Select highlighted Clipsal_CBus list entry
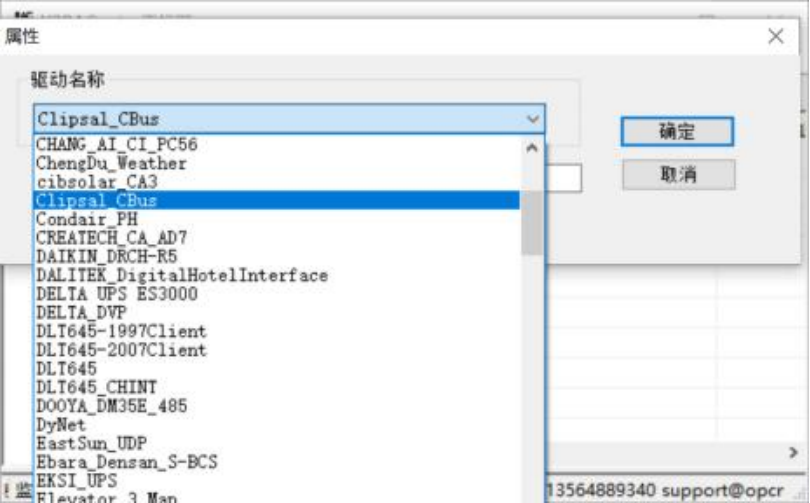The image size is (810, 503). point(277,200)
